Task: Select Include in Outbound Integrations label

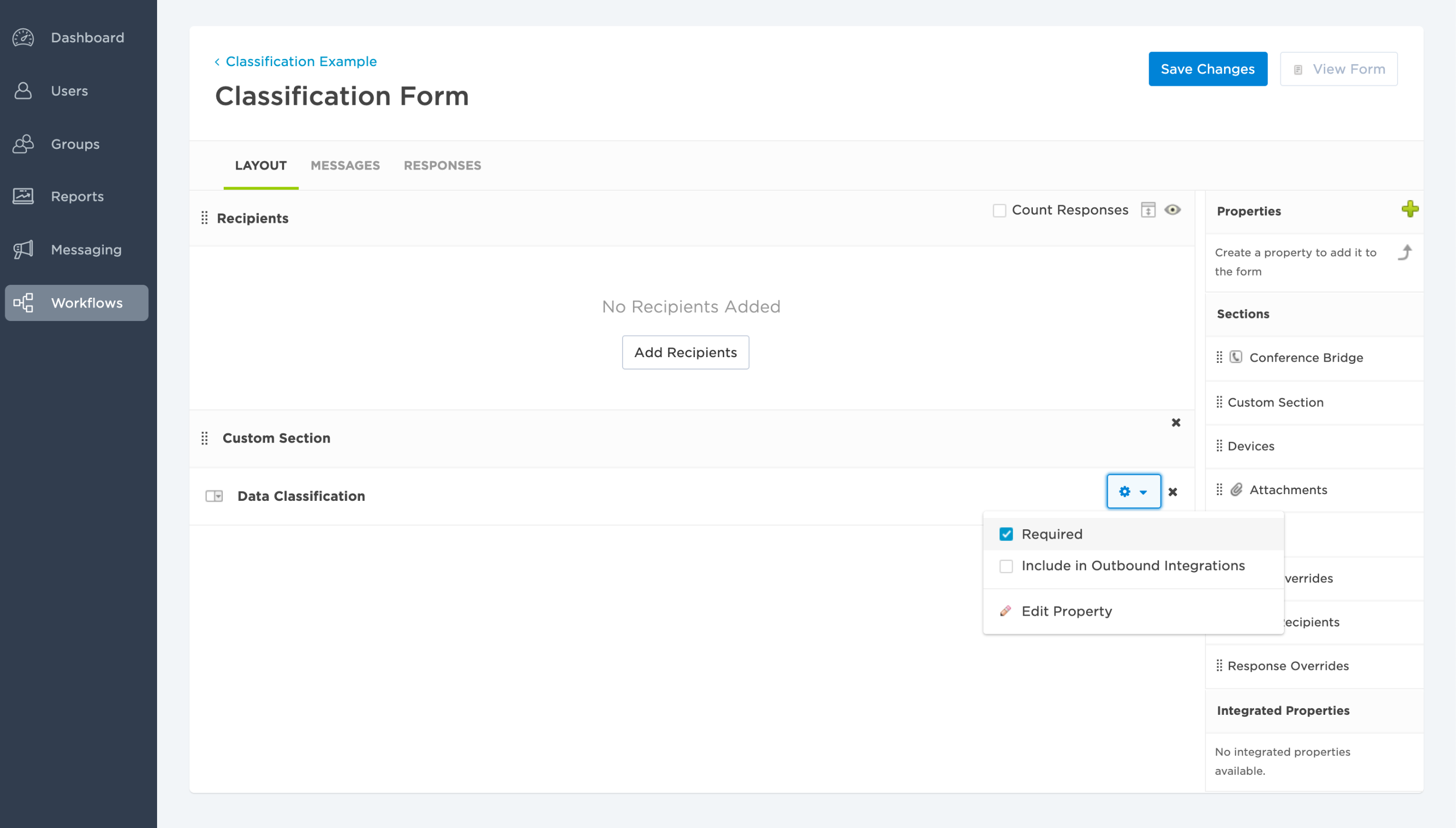Action: click(1133, 566)
